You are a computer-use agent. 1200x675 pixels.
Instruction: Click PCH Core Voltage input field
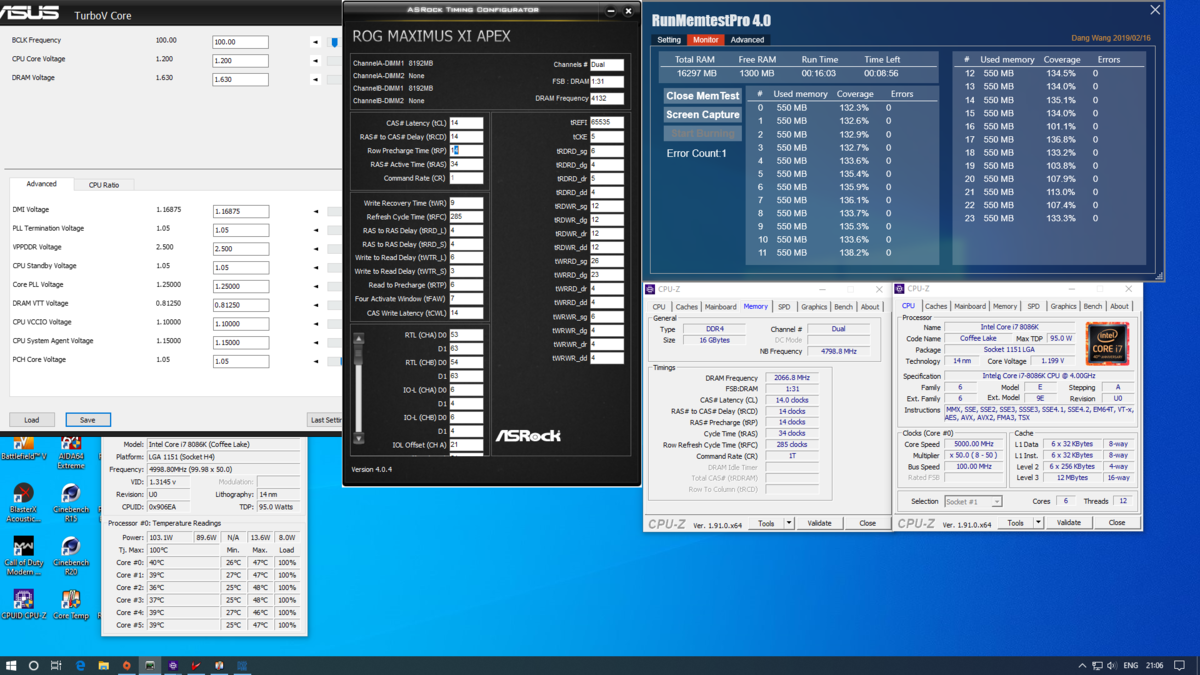[240, 361]
